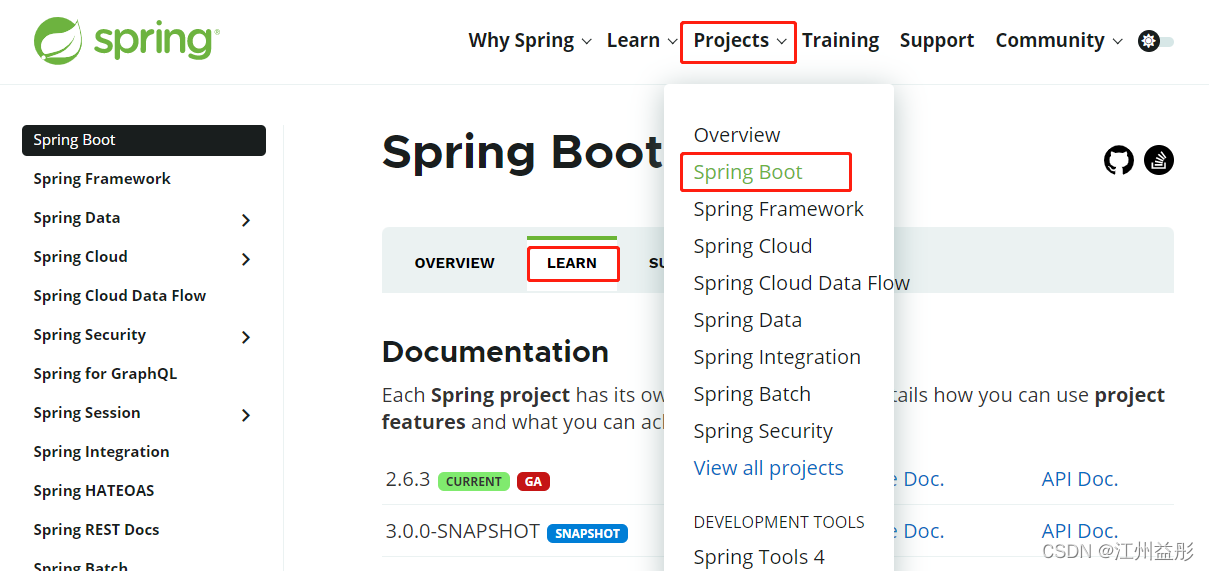Open Spring REST Docs in the sidebar
Image resolution: width=1209 pixels, height=571 pixels.
coord(96,530)
